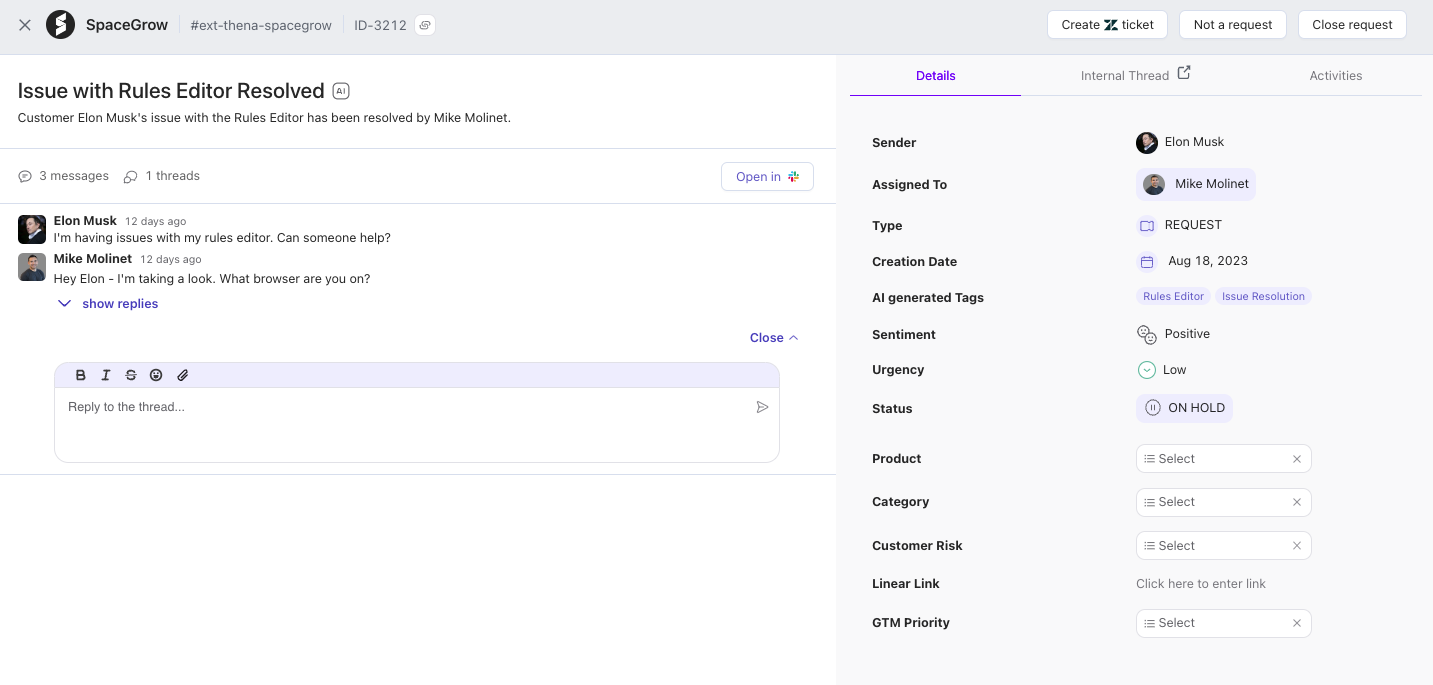
Task: Clear the Category select field
Action: pyautogui.click(x=1297, y=502)
